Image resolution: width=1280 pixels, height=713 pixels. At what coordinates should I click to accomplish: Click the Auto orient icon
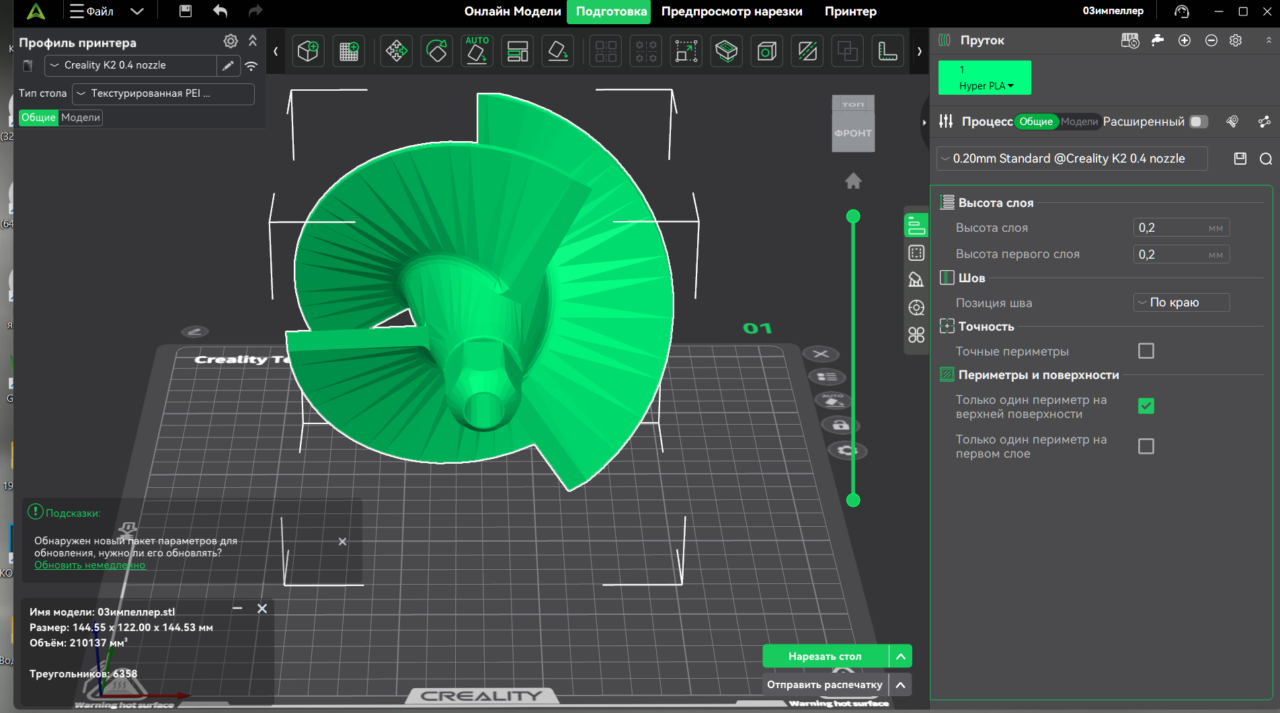pyautogui.click(x=477, y=51)
